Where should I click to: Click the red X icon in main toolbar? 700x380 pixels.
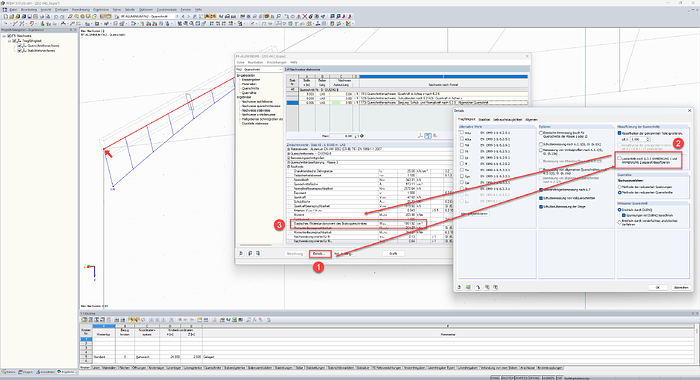[x=304, y=17]
